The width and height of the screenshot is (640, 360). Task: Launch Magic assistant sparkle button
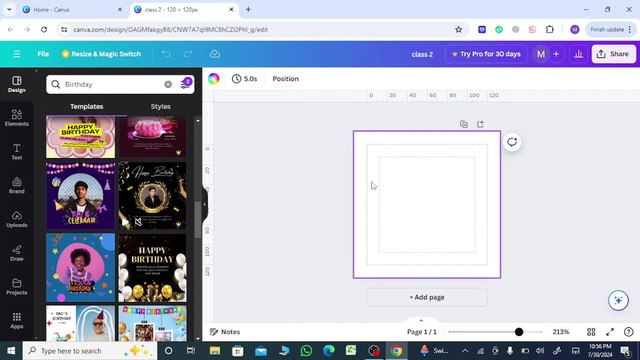coord(618,300)
